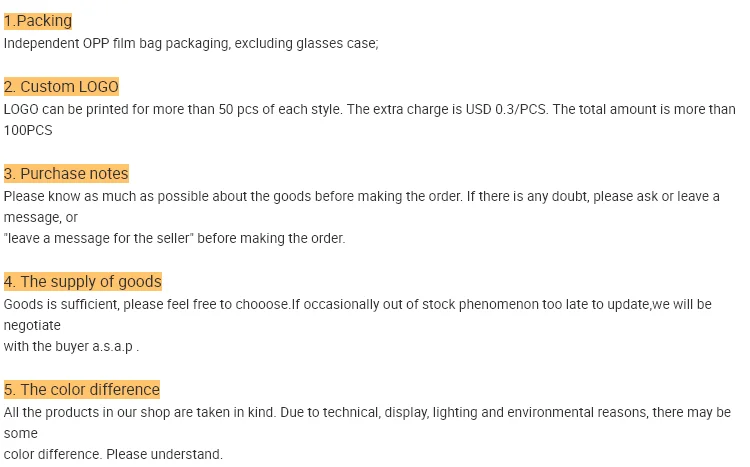The image size is (750, 467).
Task: Select the "5. The color difference" heading
Action: (x=82, y=390)
